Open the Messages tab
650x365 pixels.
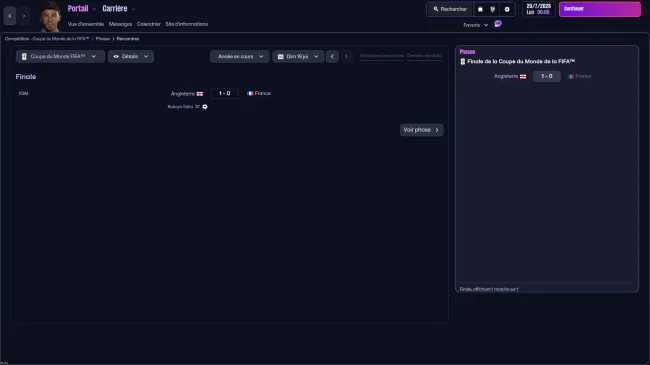pos(120,24)
